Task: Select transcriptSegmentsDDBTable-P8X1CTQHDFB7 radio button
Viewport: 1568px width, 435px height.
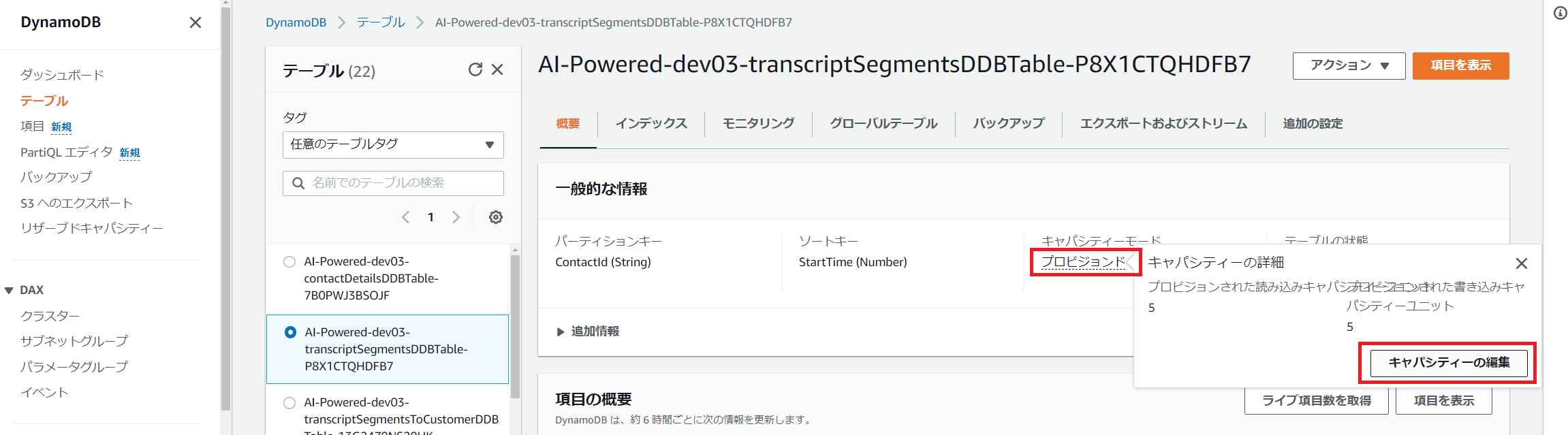Action: pyautogui.click(x=290, y=332)
